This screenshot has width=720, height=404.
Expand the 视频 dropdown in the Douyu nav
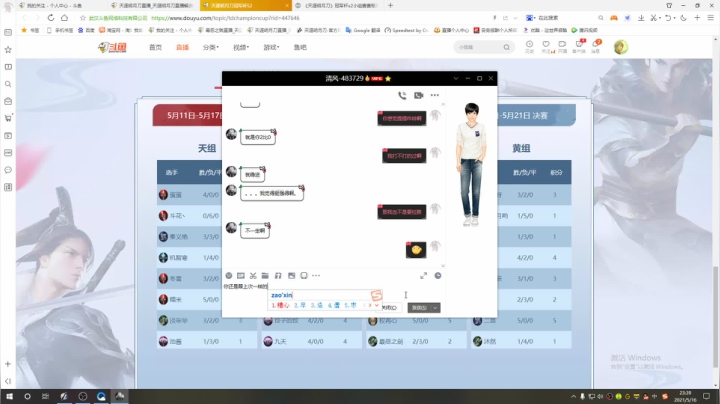click(x=241, y=47)
